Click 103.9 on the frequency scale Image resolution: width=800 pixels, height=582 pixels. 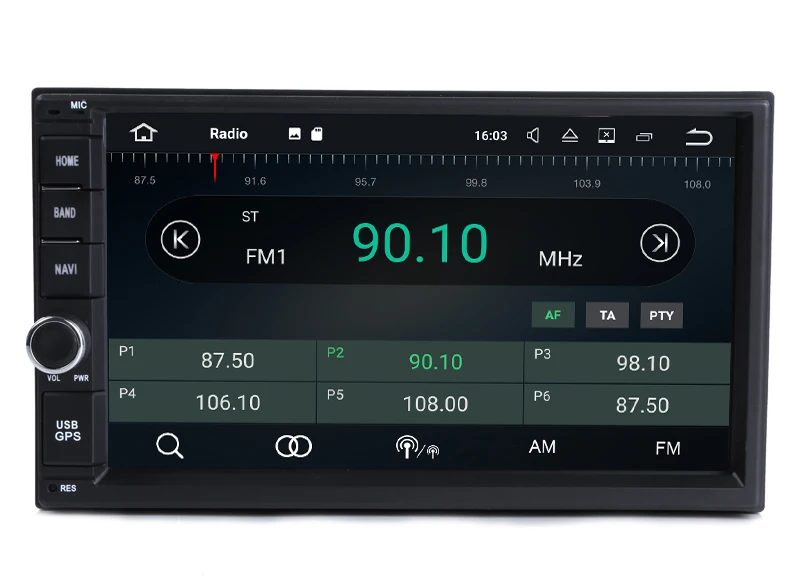(587, 184)
